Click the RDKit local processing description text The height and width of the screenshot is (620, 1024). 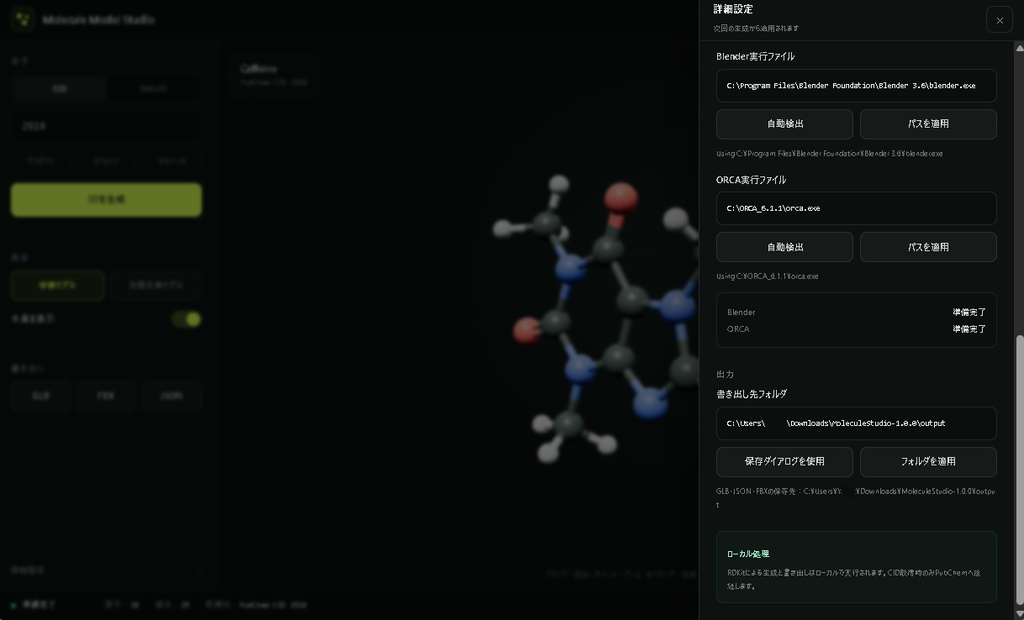(x=854, y=579)
